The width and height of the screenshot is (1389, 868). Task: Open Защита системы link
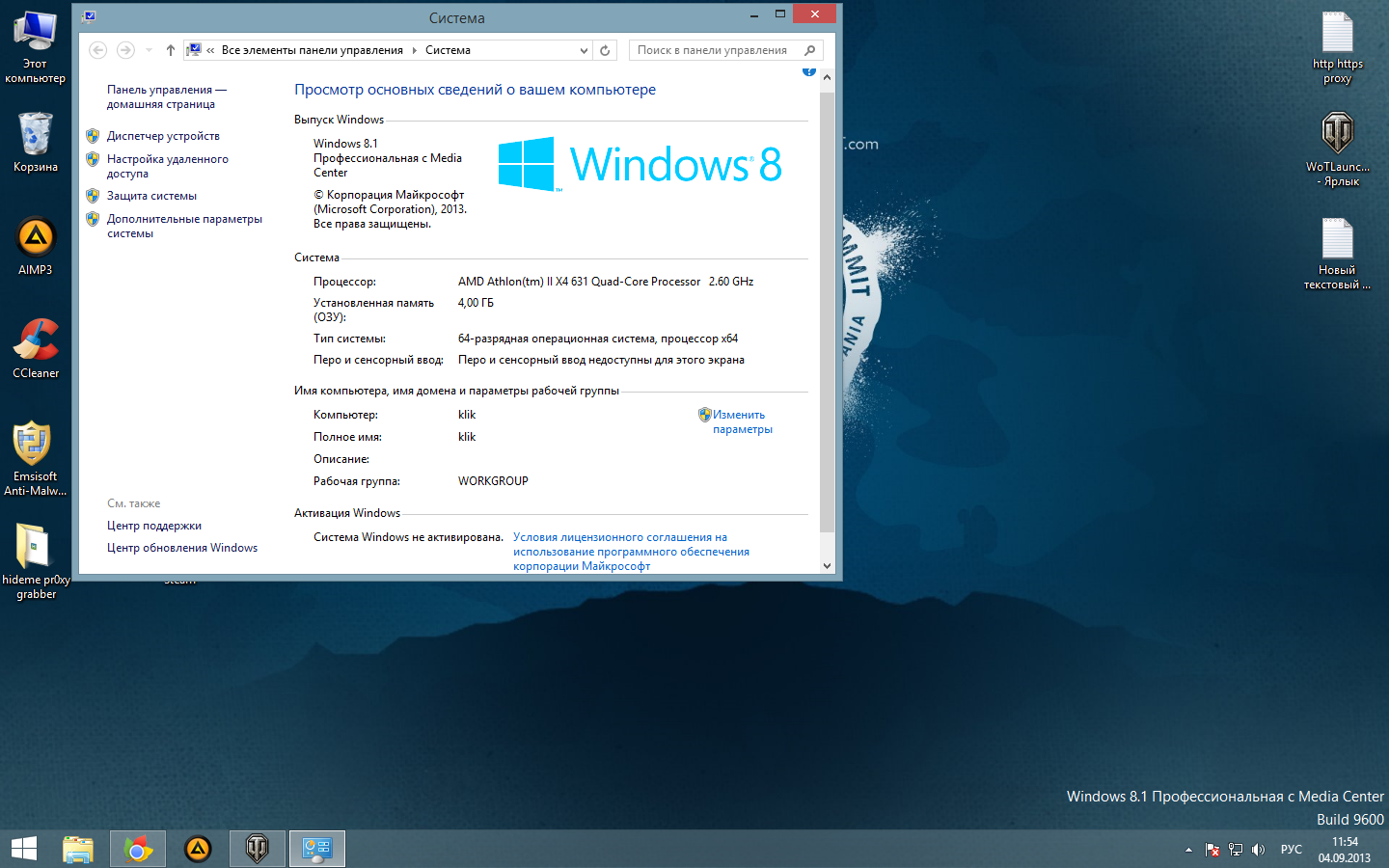point(151,196)
